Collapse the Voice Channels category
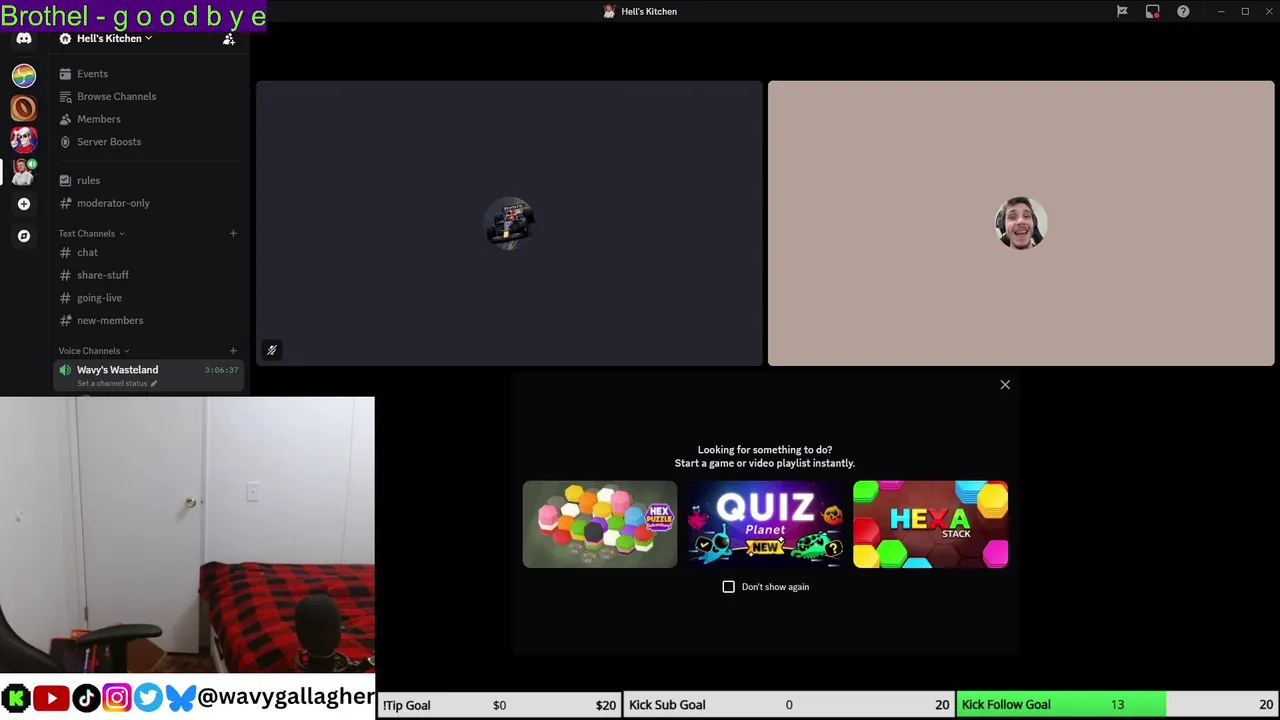 (94, 351)
